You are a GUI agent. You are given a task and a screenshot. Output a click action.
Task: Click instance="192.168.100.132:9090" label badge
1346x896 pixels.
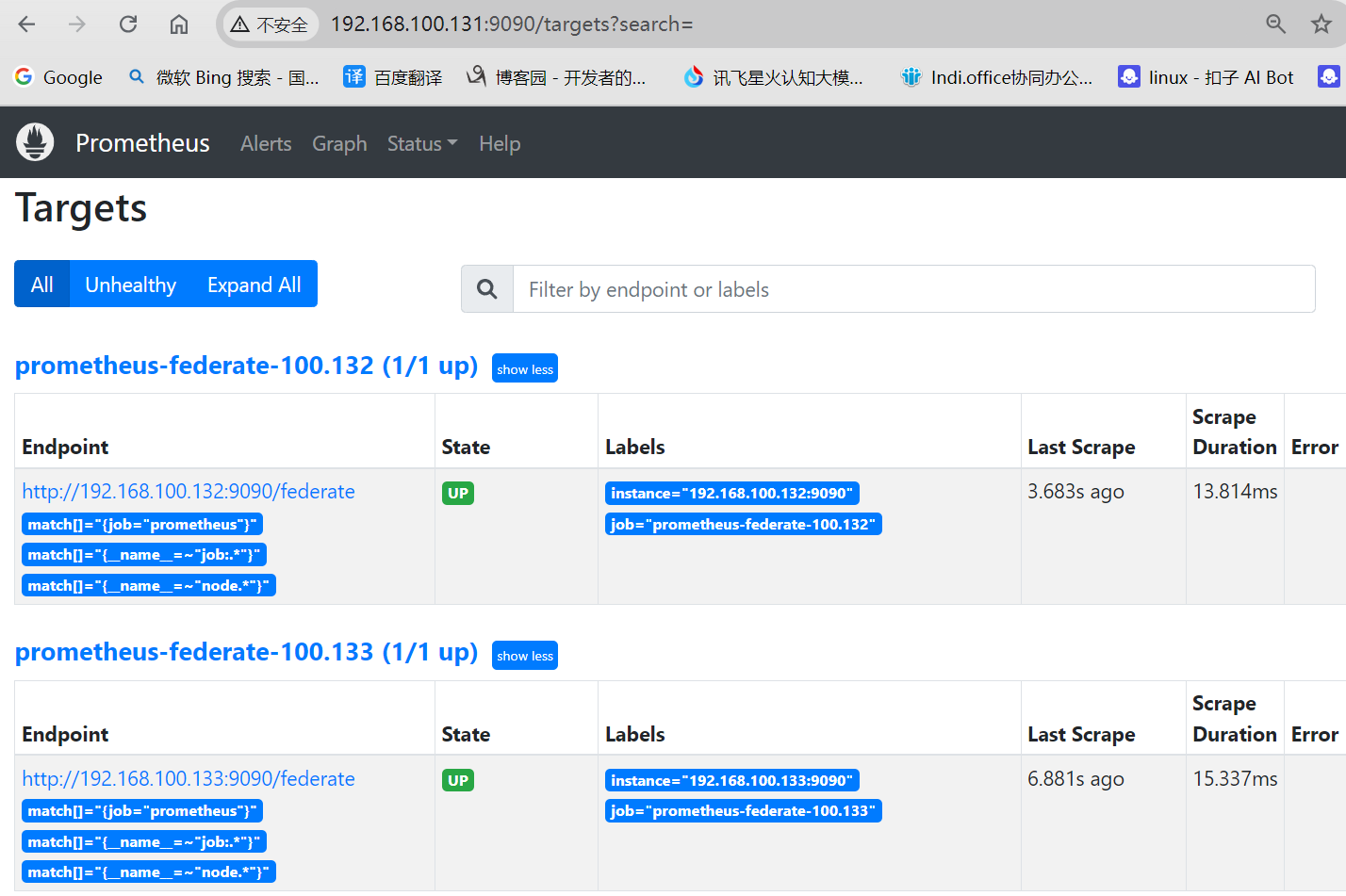(732, 493)
